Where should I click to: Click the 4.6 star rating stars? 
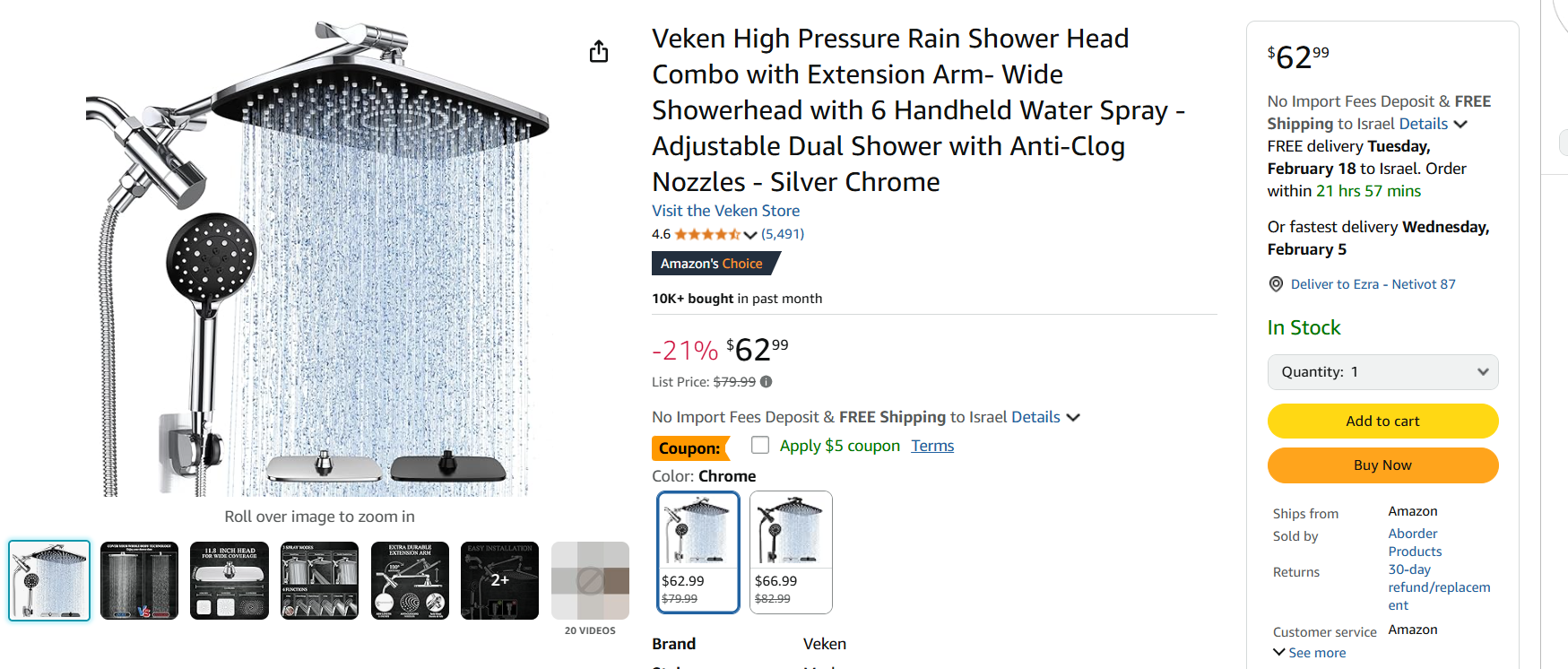(x=707, y=235)
